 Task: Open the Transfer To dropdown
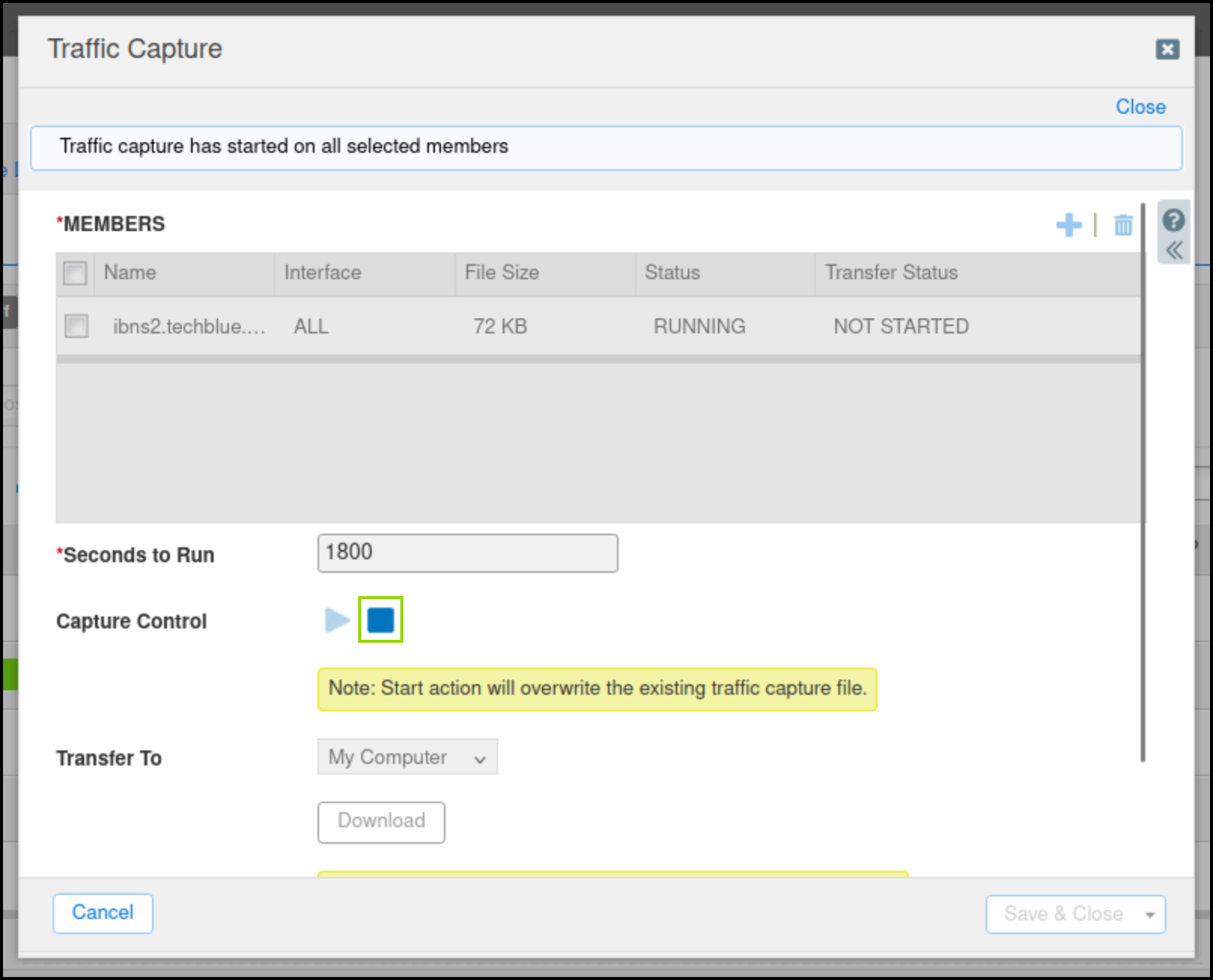click(407, 757)
